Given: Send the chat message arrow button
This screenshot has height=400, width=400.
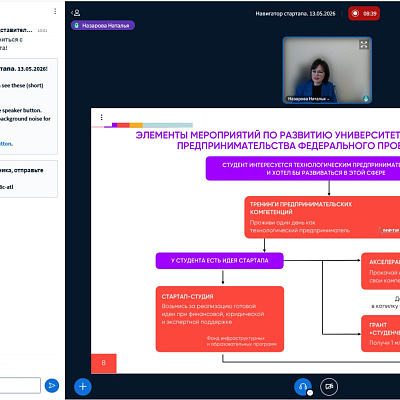Looking at the screenshot, I should (x=52, y=386).
